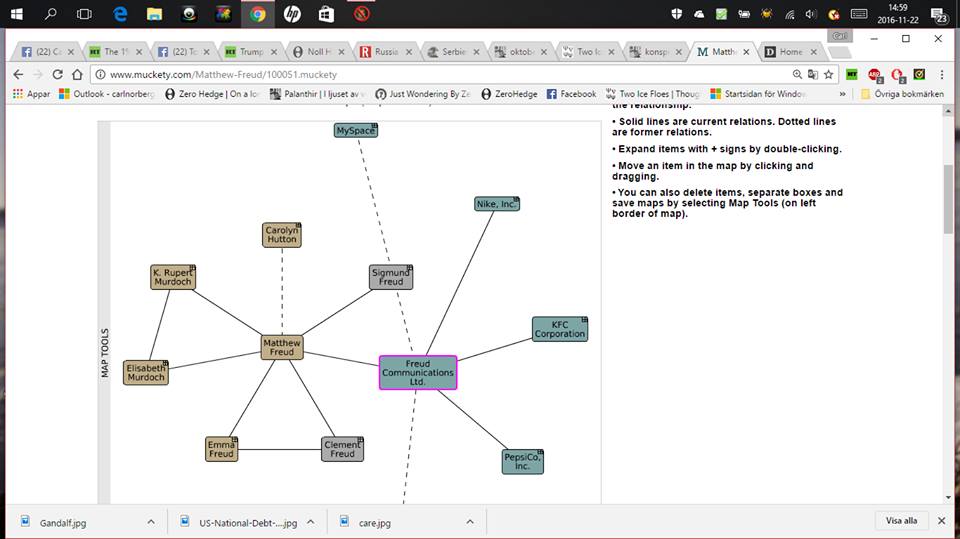Click expand icon on K. Rupert Murdoch node
960x539 pixels.
point(191,268)
